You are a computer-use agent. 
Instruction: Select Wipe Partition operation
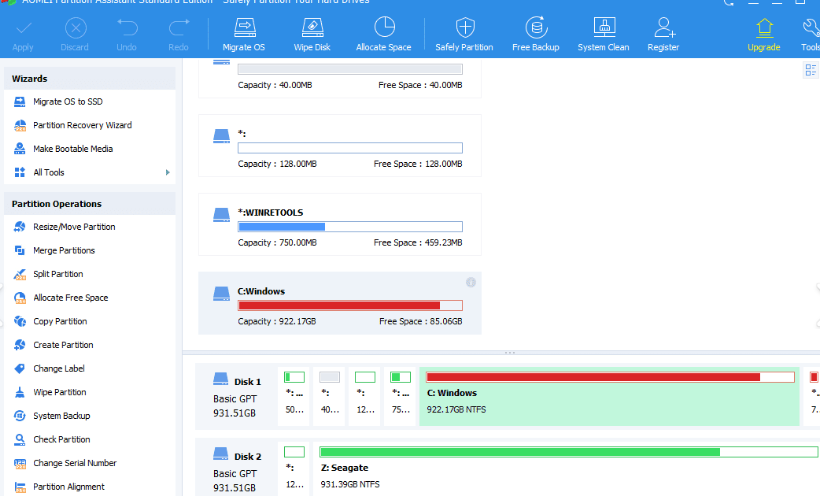pos(60,391)
